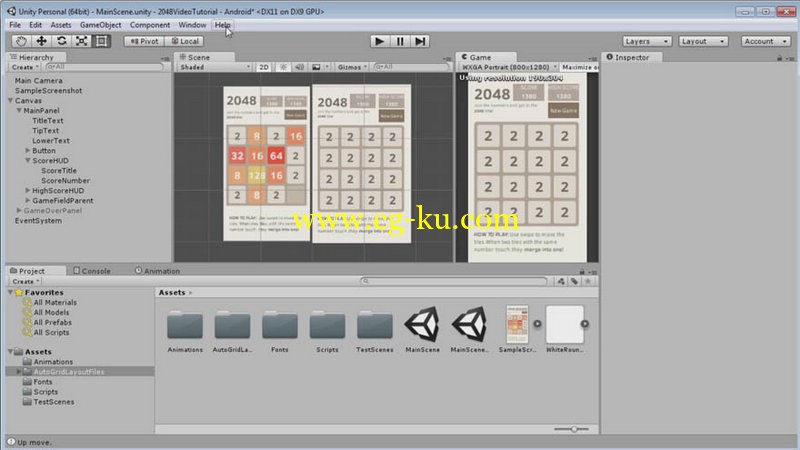The height and width of the screenshot is (450, 800).
Task: Select TestScenes folder in Project tree
Action: pos(54,402)
